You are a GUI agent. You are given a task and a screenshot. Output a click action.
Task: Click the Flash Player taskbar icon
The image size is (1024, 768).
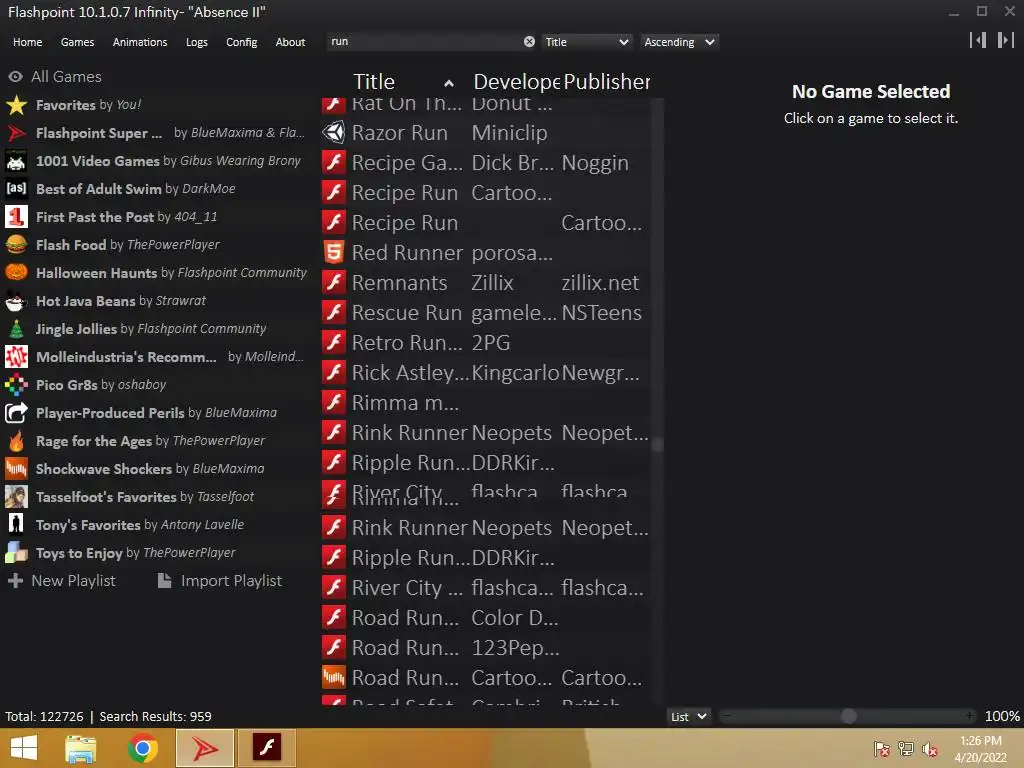click(x=266, y=748)
